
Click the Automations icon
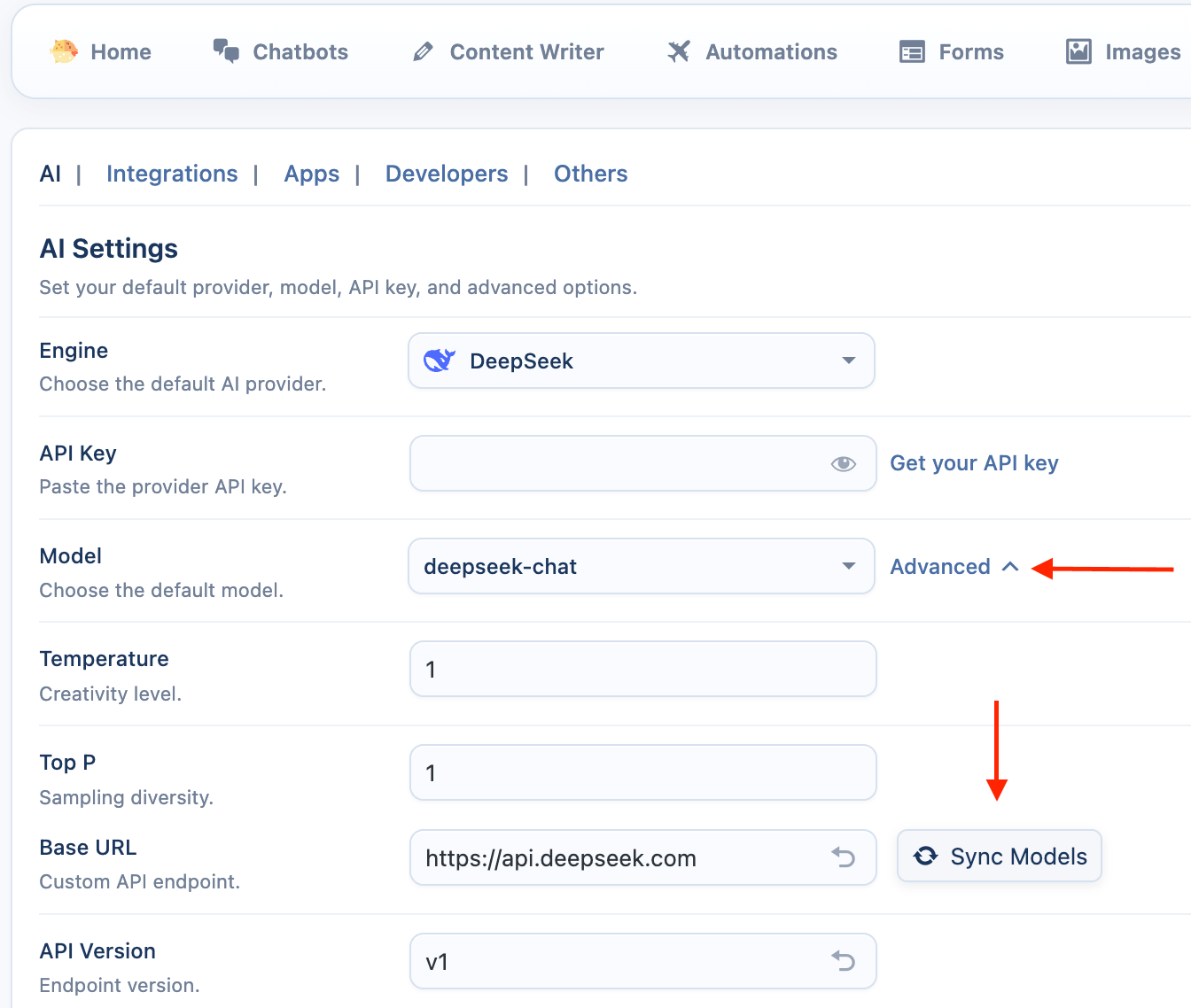[679, 52]
